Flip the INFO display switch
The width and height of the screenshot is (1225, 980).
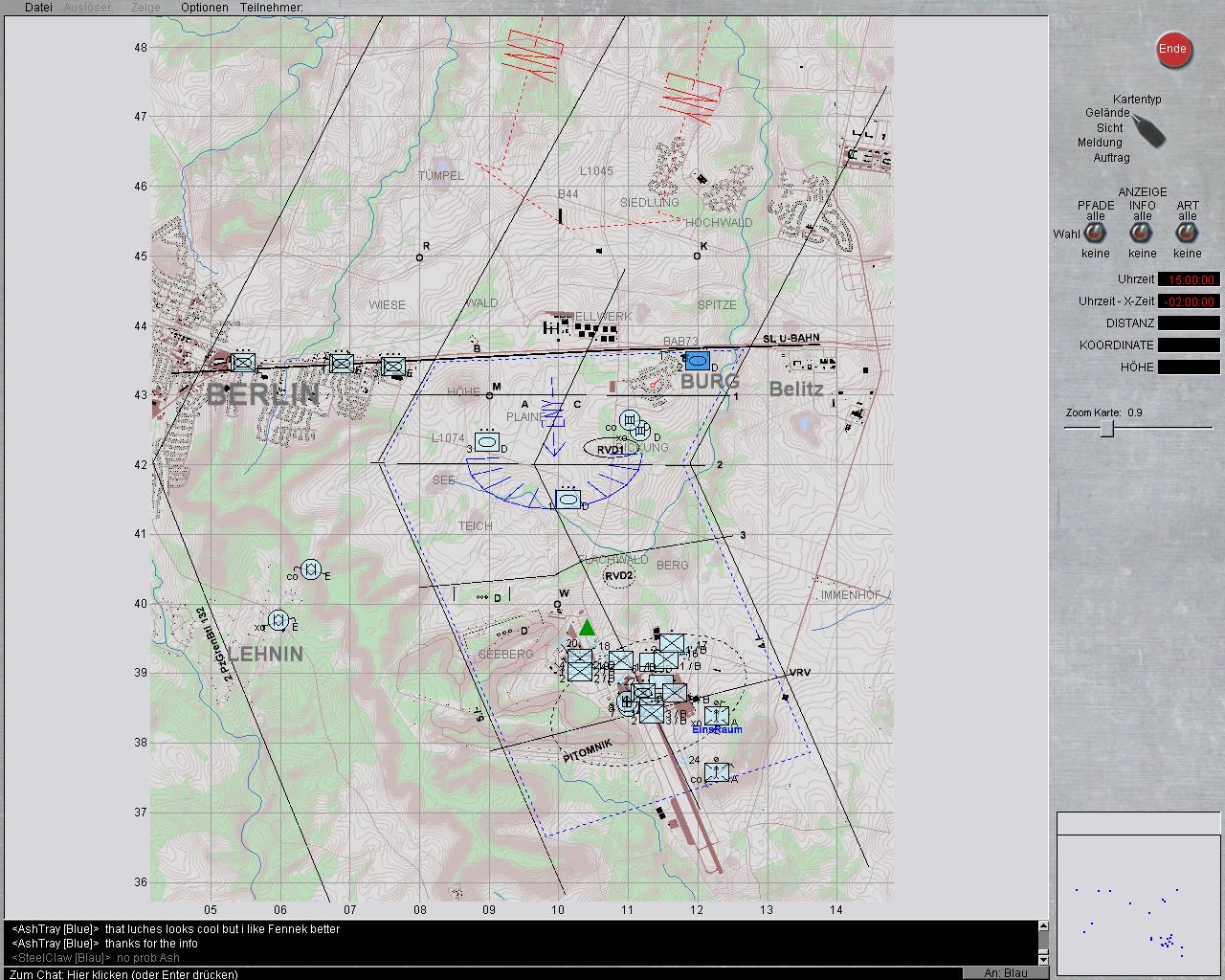tap(1142, 234)
